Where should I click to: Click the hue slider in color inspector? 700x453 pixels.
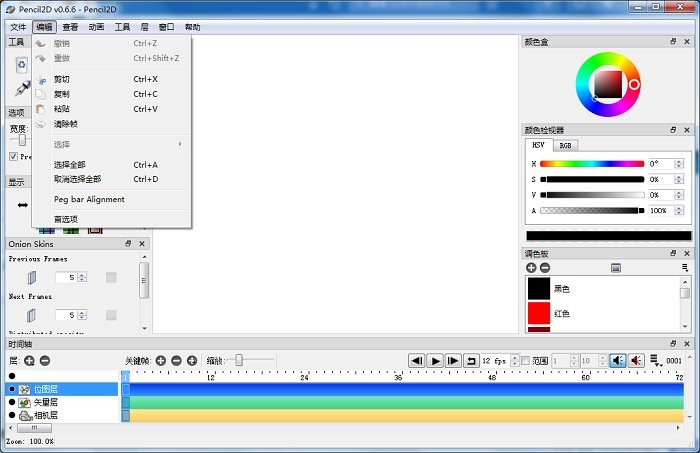(591, 163)
